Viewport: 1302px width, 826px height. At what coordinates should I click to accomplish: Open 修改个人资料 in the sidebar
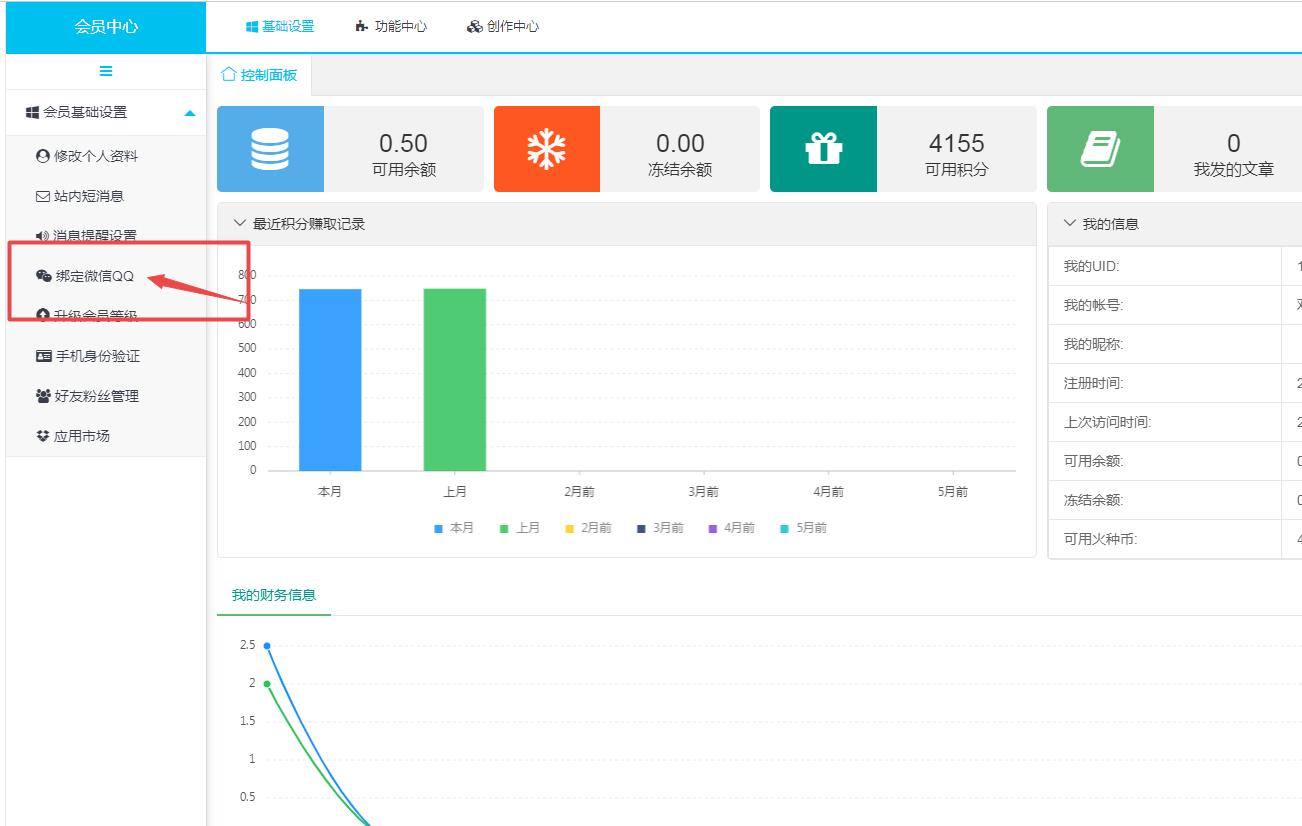pyautogui.click(x=87, y=156)
